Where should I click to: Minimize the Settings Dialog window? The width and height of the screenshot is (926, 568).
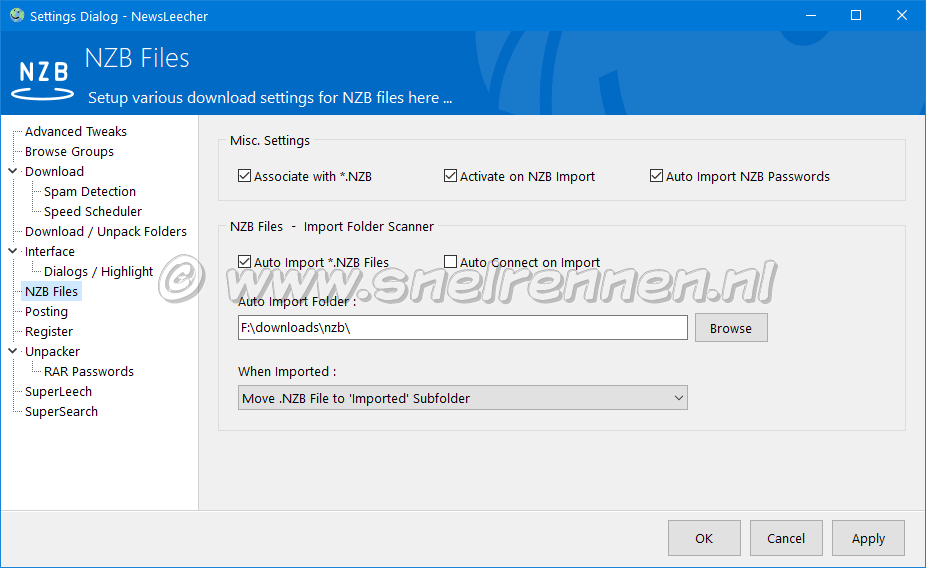coord(811,15)
